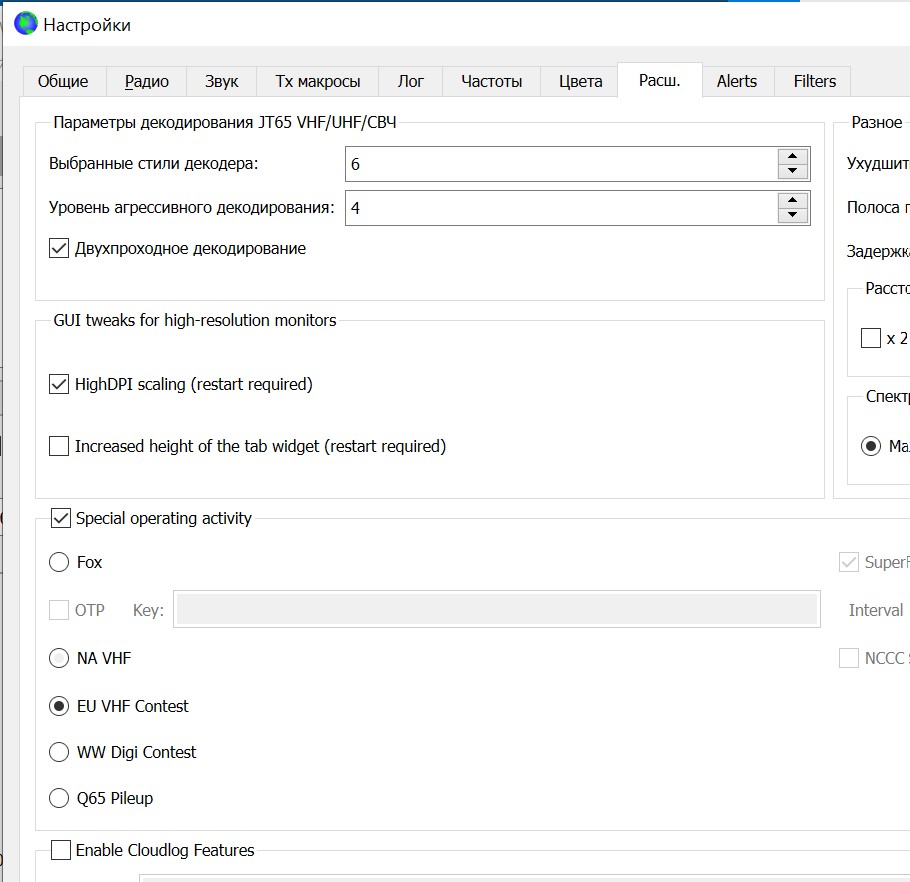Enable Increased height of the tab widget

click(x=59, y=446)
